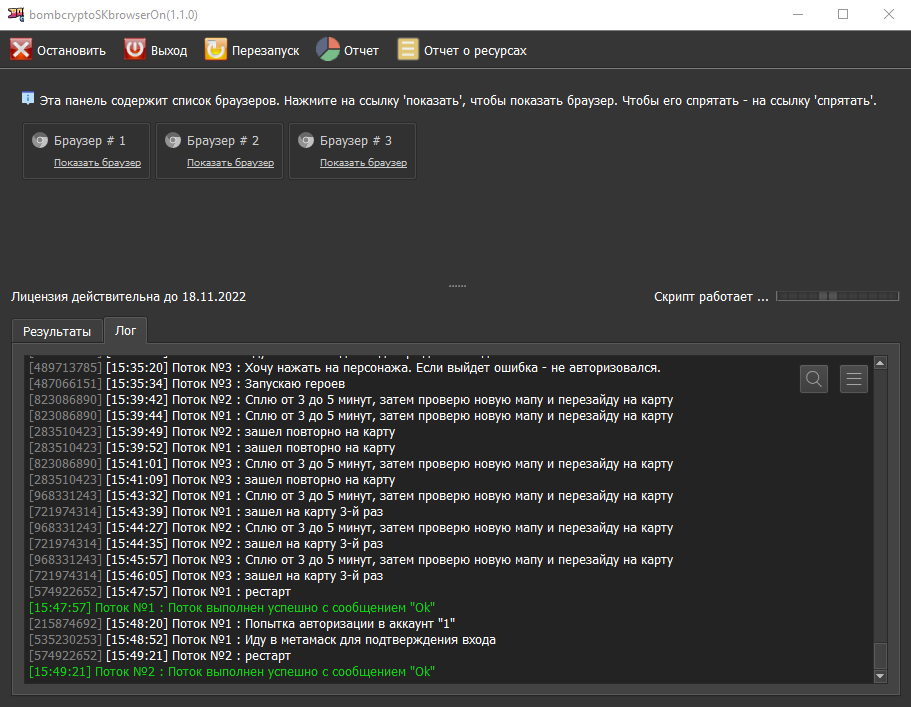
Task: Click the Браузер # 1 title text
Action: pyautogui.click(x=89, y=141)
